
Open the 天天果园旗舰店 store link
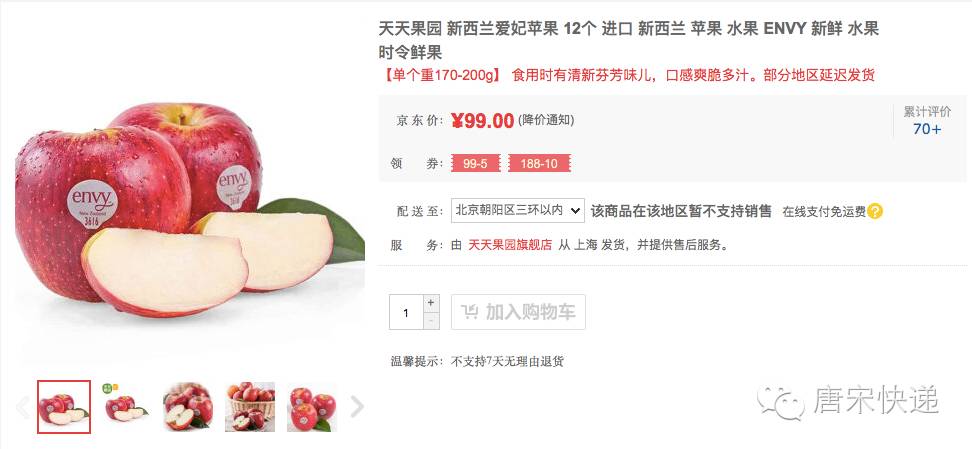point(510,245)
